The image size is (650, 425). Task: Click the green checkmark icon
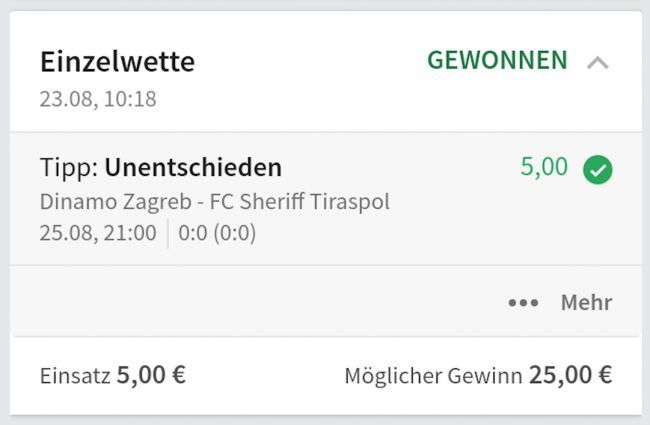point(597,170)
